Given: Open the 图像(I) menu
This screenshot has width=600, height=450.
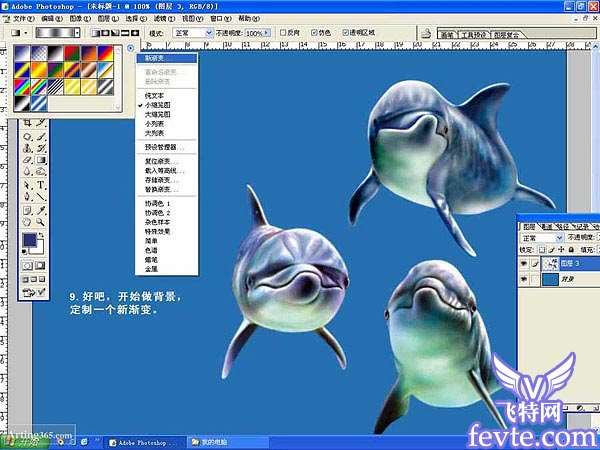Looking at the screenshot, I should (x=80, y=19).
